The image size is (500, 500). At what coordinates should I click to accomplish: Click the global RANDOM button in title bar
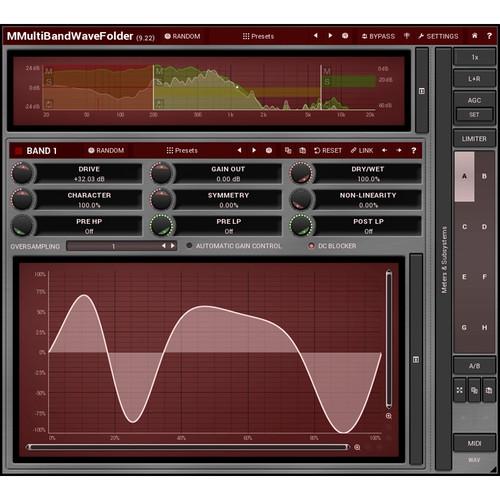click(182, 36)
